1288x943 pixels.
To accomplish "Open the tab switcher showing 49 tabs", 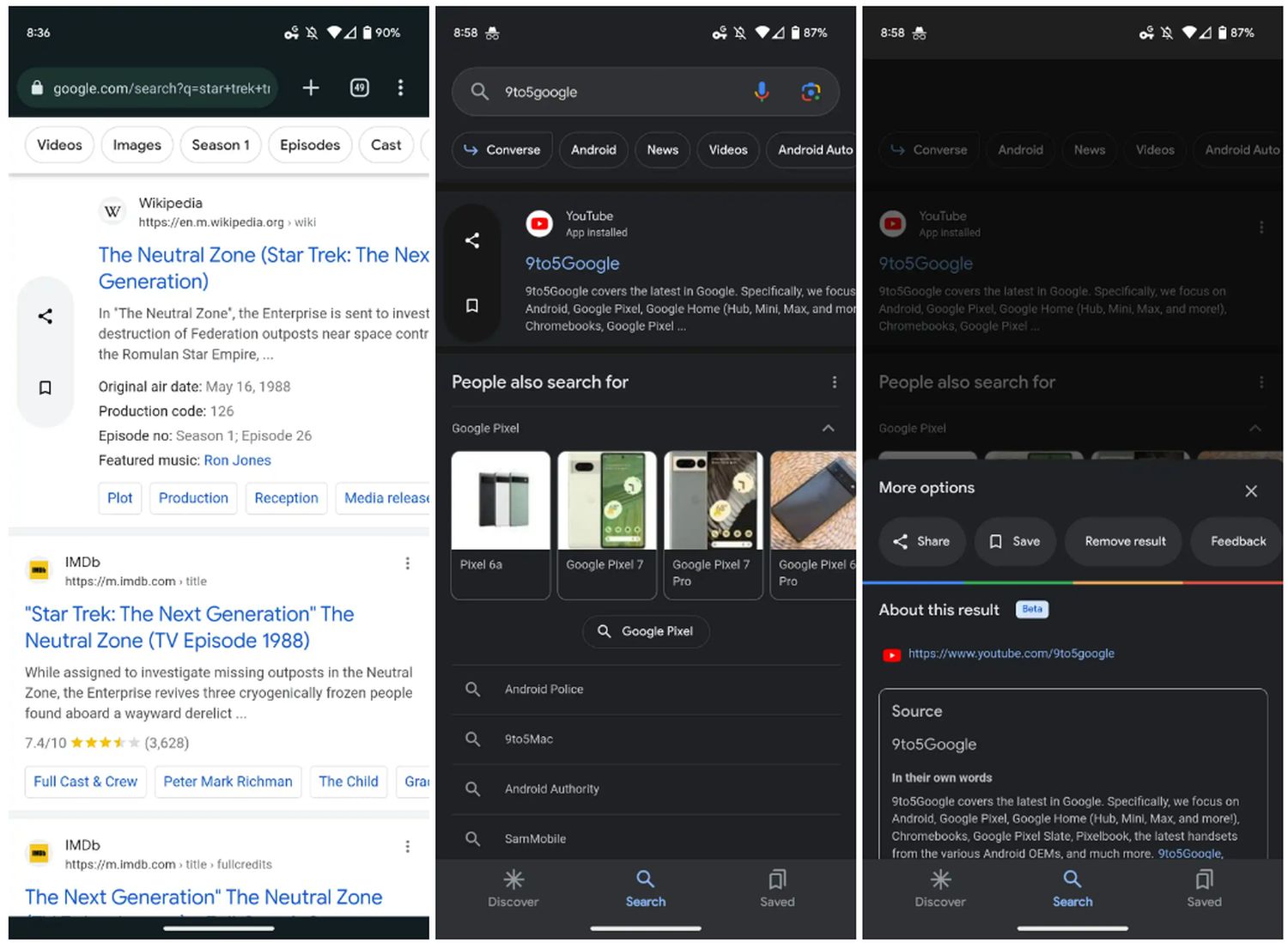I will click(360, 88).
